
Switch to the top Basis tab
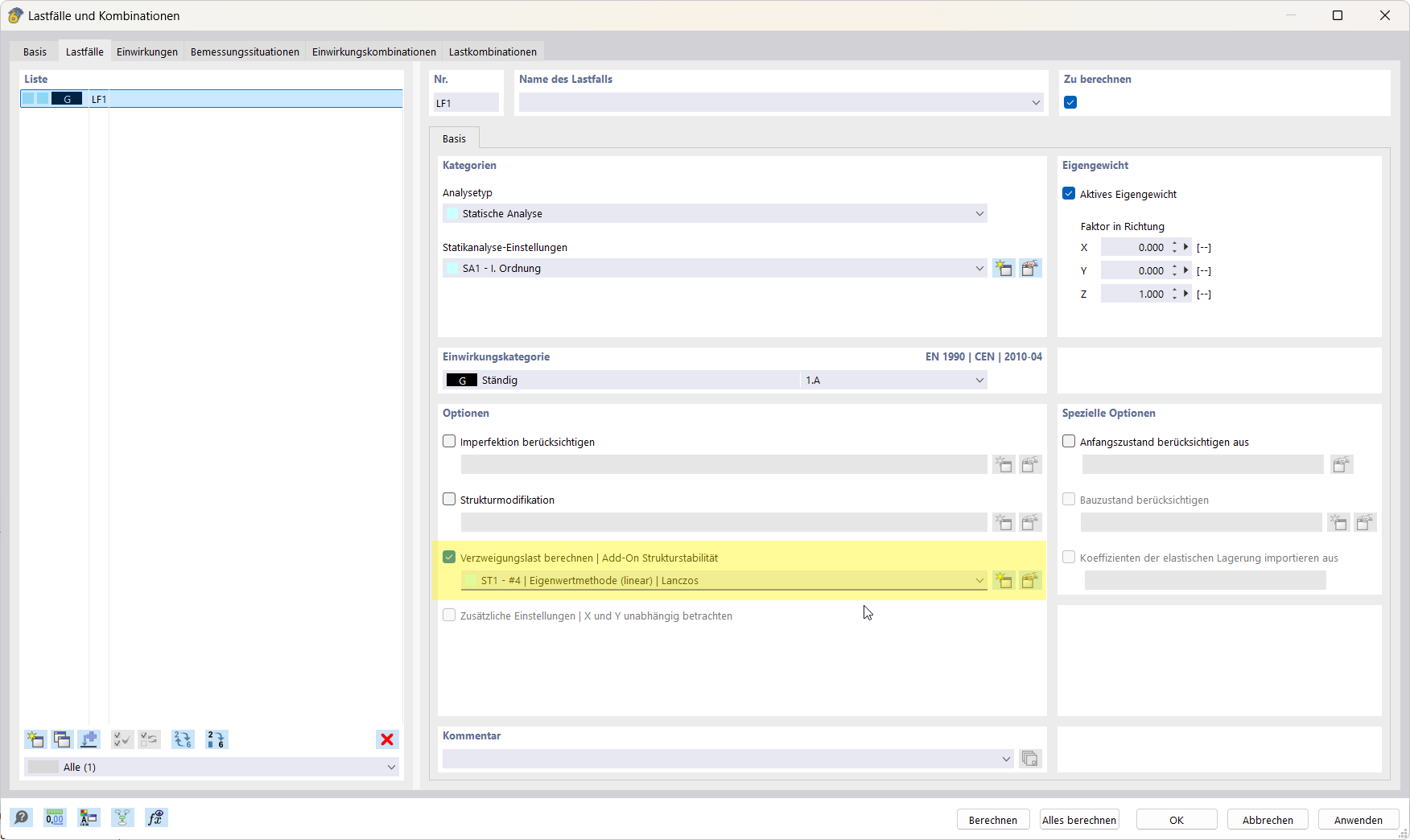point(35,52)
